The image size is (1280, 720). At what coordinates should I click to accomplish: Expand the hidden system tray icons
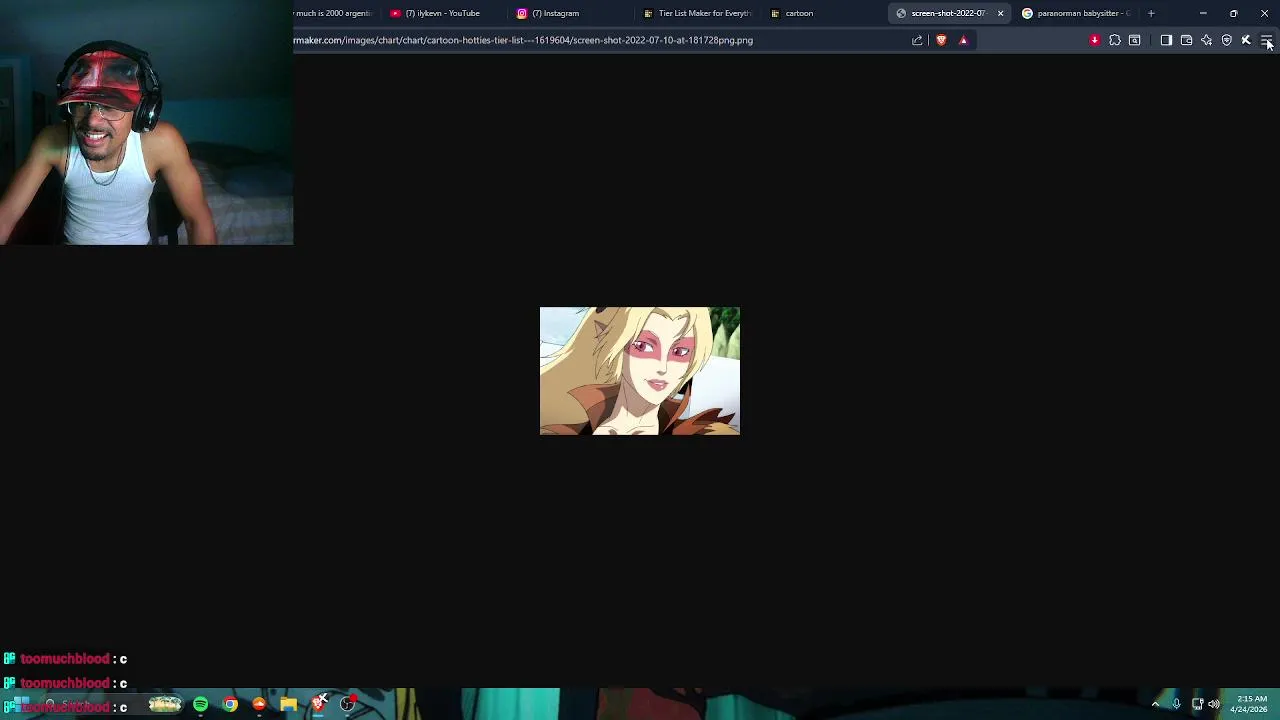click(1155, 704)
